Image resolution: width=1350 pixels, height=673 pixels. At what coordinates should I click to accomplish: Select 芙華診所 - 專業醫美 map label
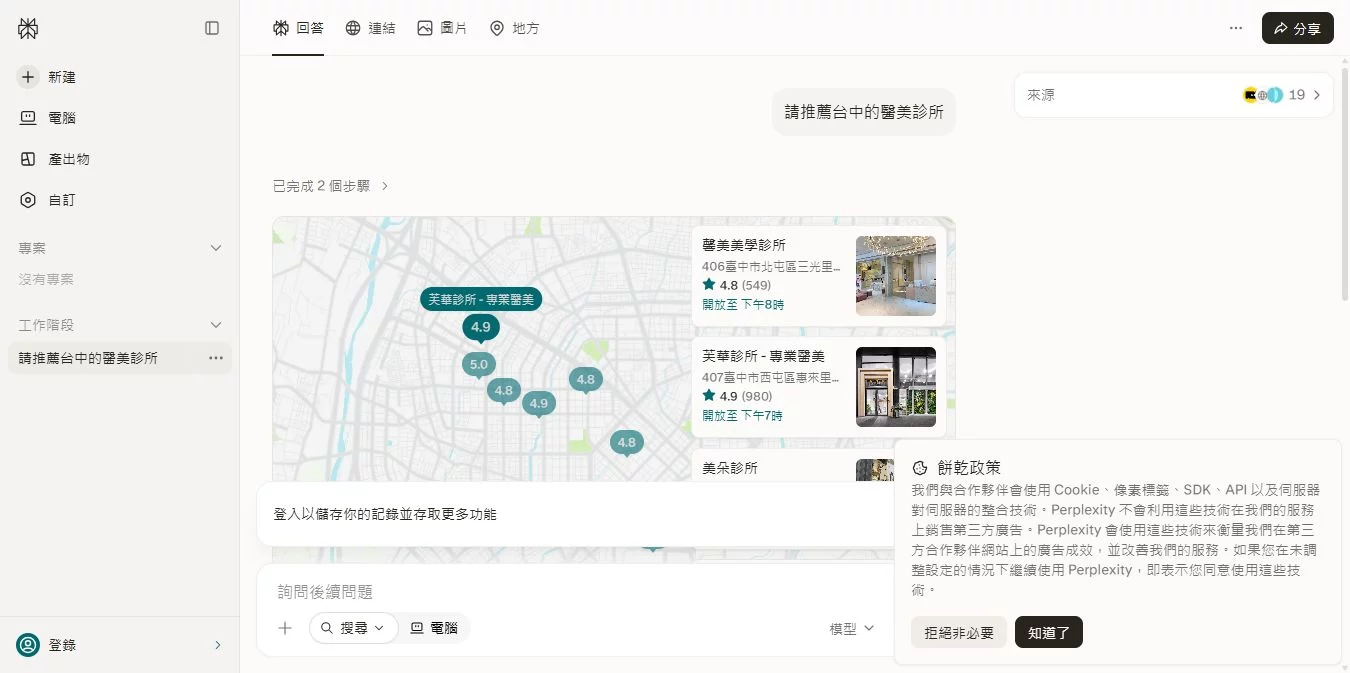[x=481, y=299]
